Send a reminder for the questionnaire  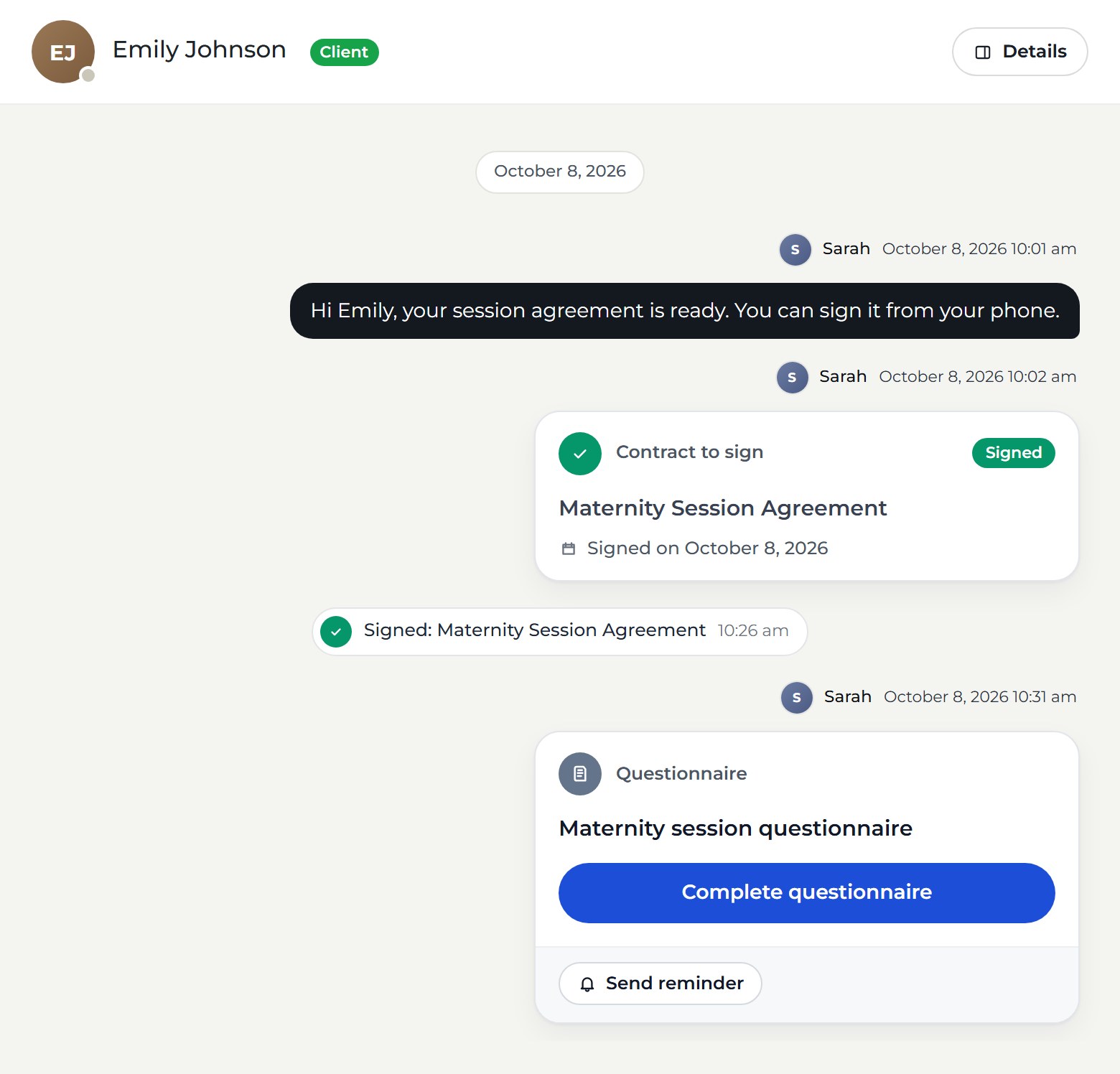click(x=661, y=984)
